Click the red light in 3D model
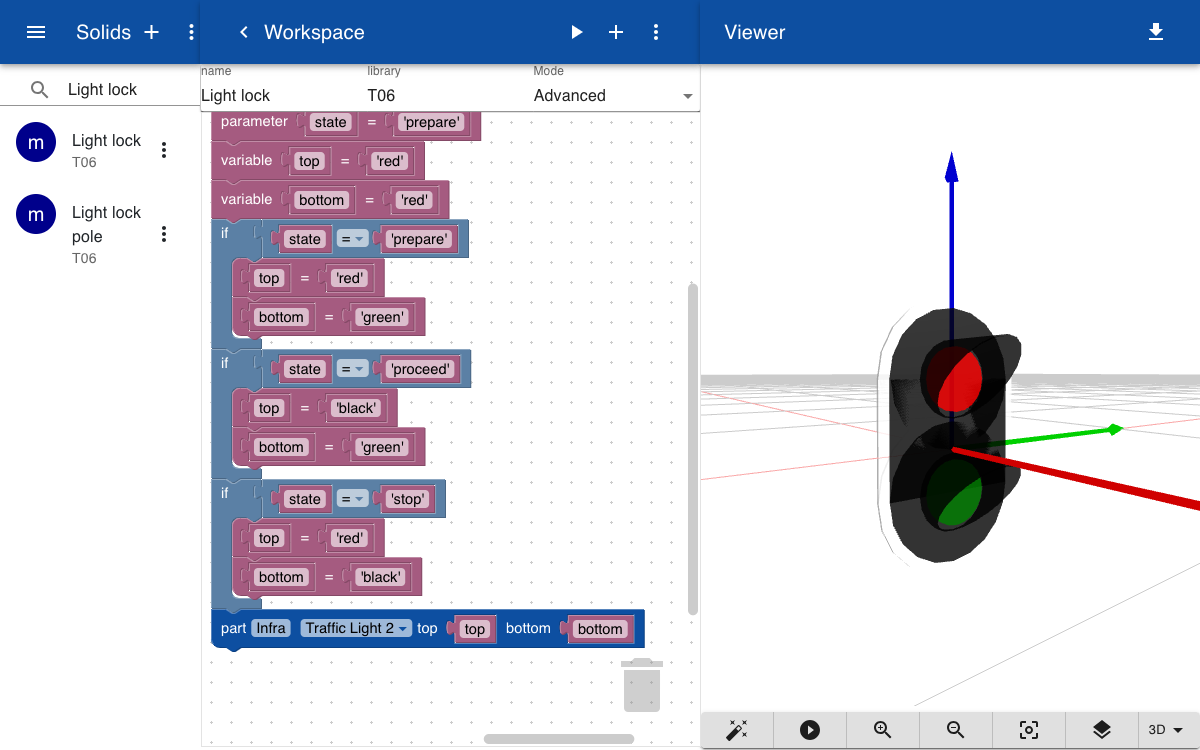 (955, 380)
